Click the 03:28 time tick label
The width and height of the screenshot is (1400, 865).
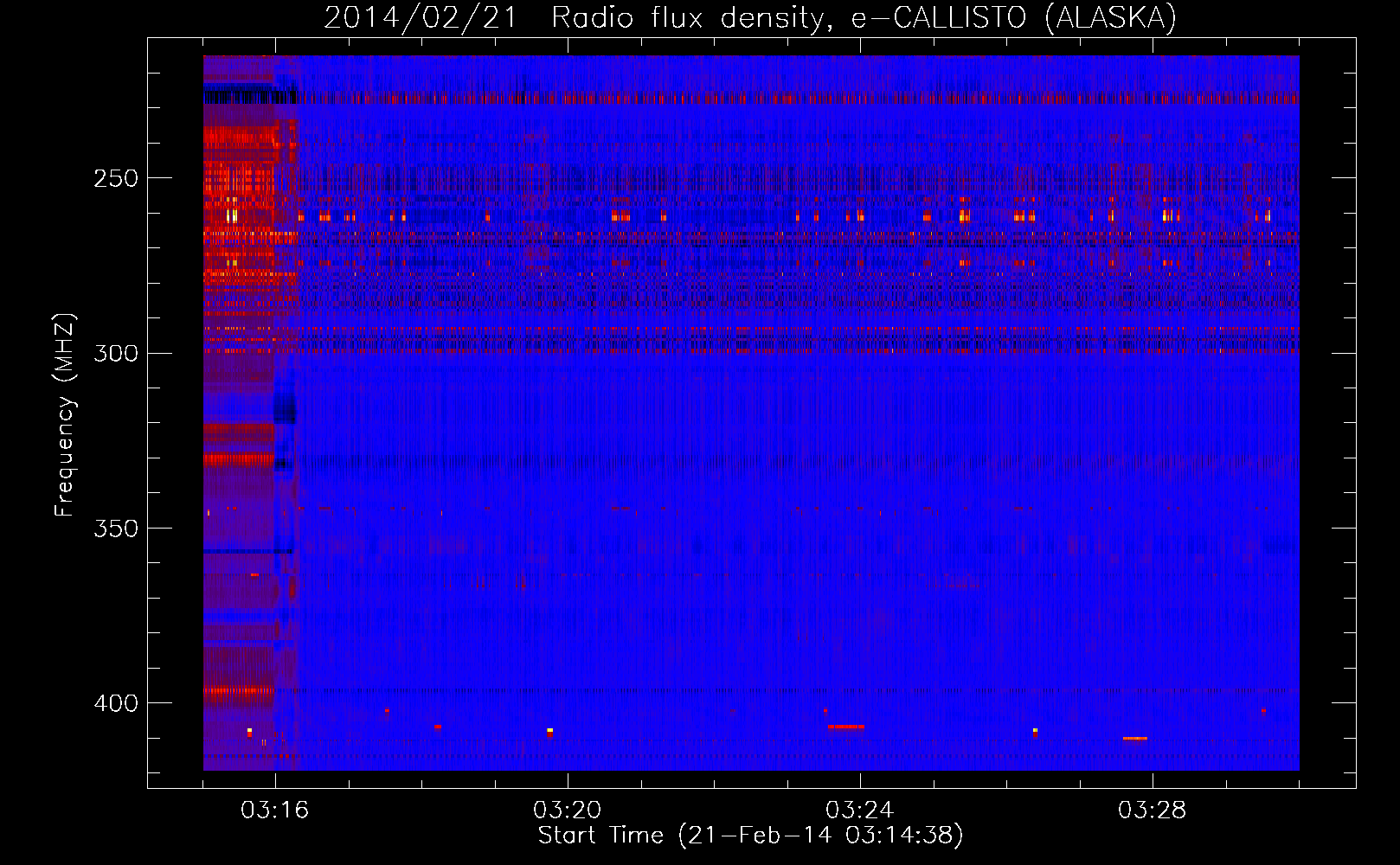[1153, 811]
